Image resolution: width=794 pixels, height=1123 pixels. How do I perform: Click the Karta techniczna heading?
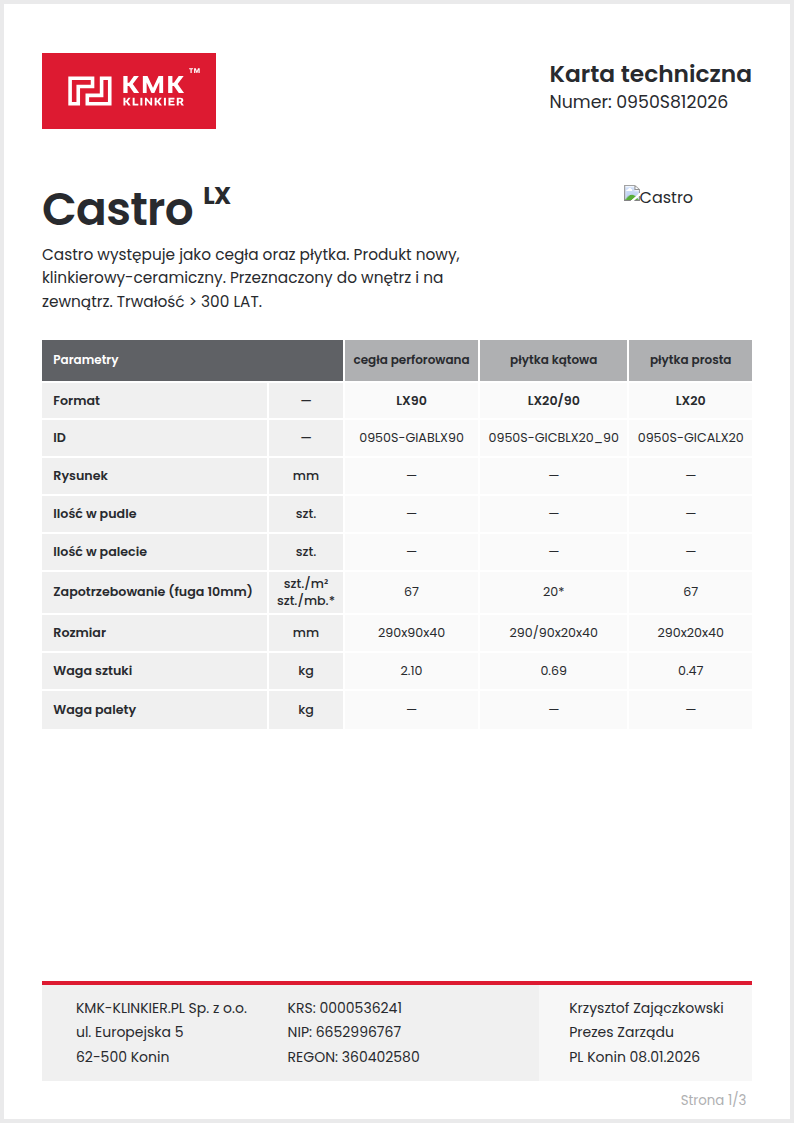point(650,74)
